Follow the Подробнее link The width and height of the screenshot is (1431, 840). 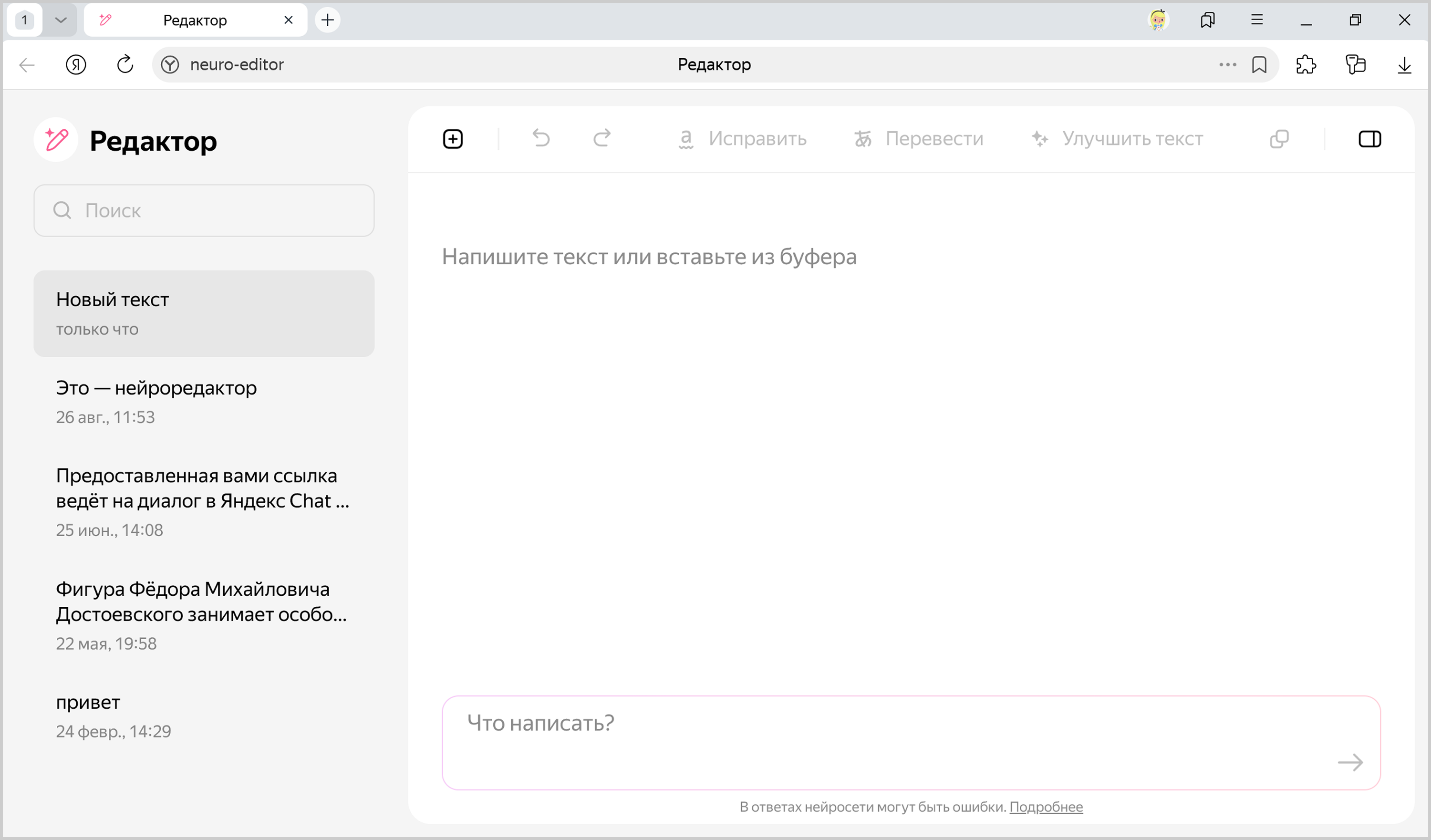(x=1046, y=807)
